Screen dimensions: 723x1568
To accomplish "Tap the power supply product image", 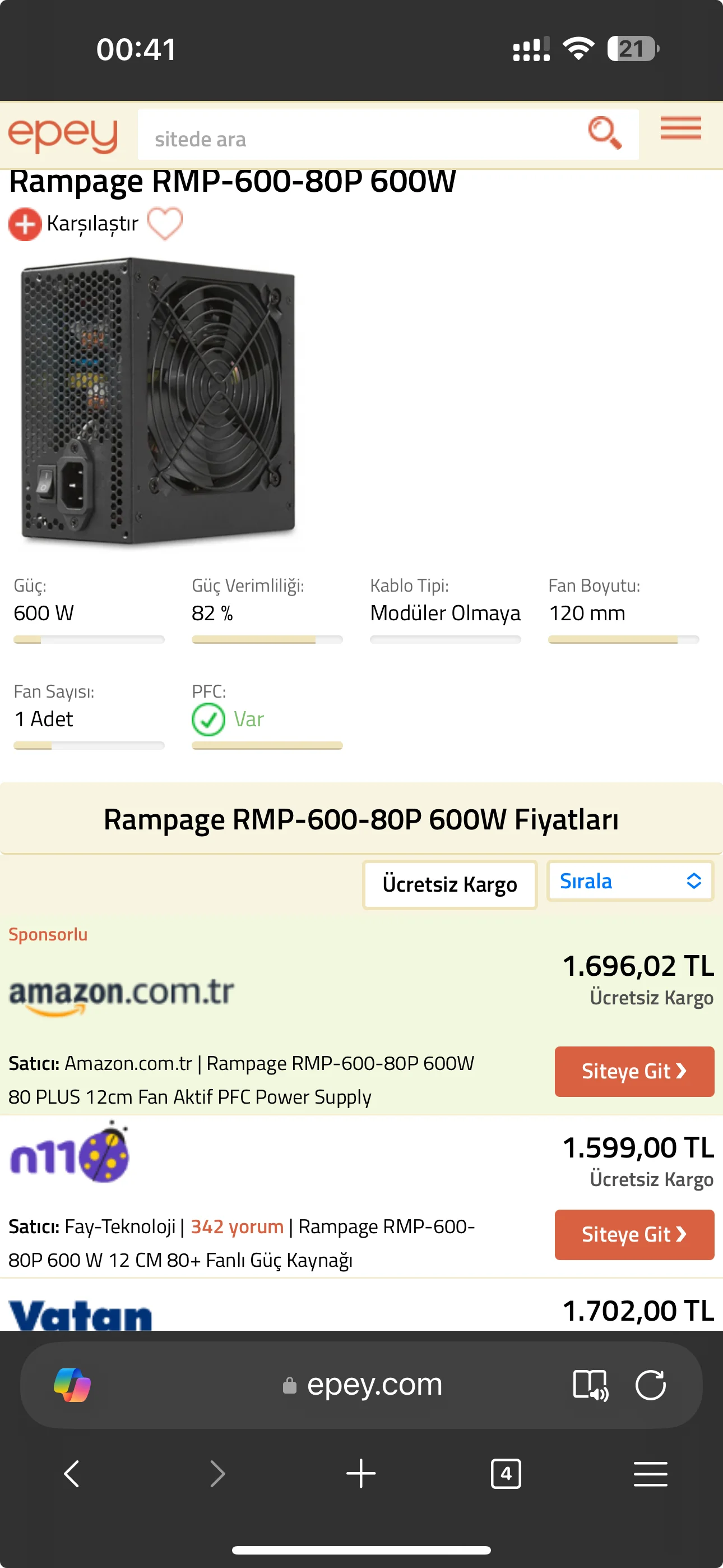I will click(158, 402).
